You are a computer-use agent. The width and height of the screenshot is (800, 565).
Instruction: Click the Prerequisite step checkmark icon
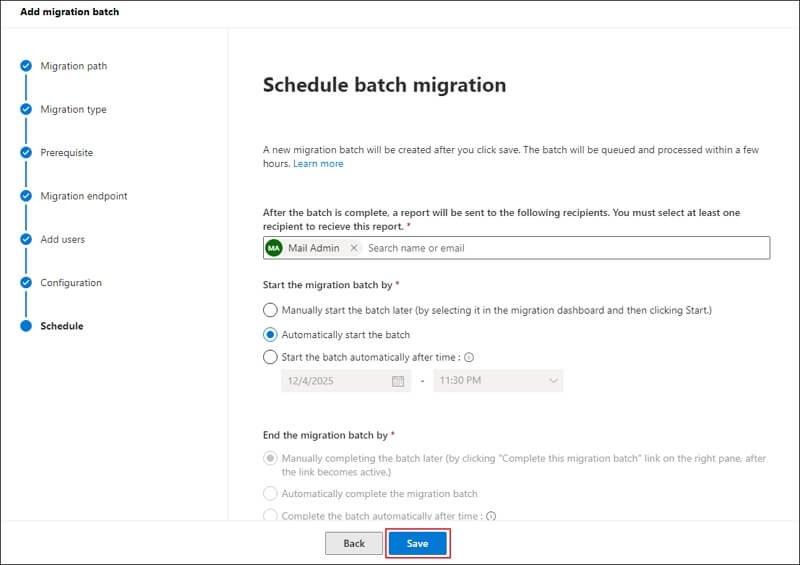26,153
